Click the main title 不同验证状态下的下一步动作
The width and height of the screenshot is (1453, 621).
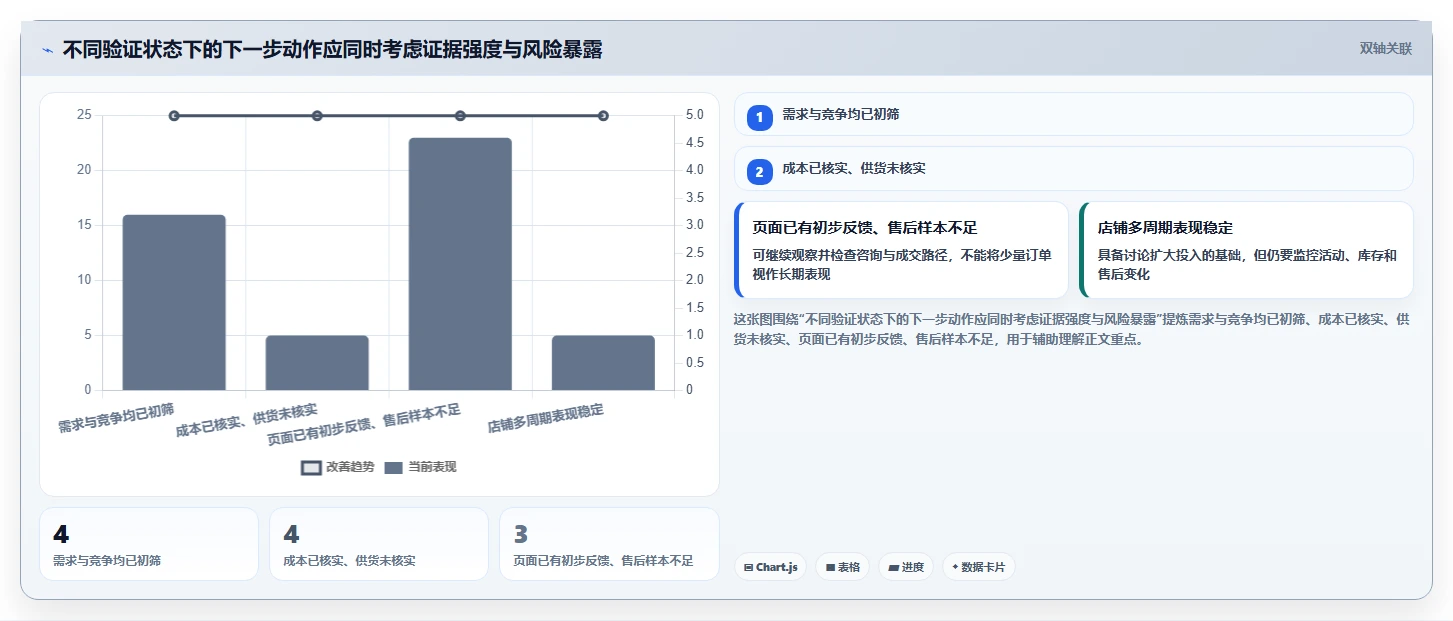pyautogui.click(x=332, y=50)
